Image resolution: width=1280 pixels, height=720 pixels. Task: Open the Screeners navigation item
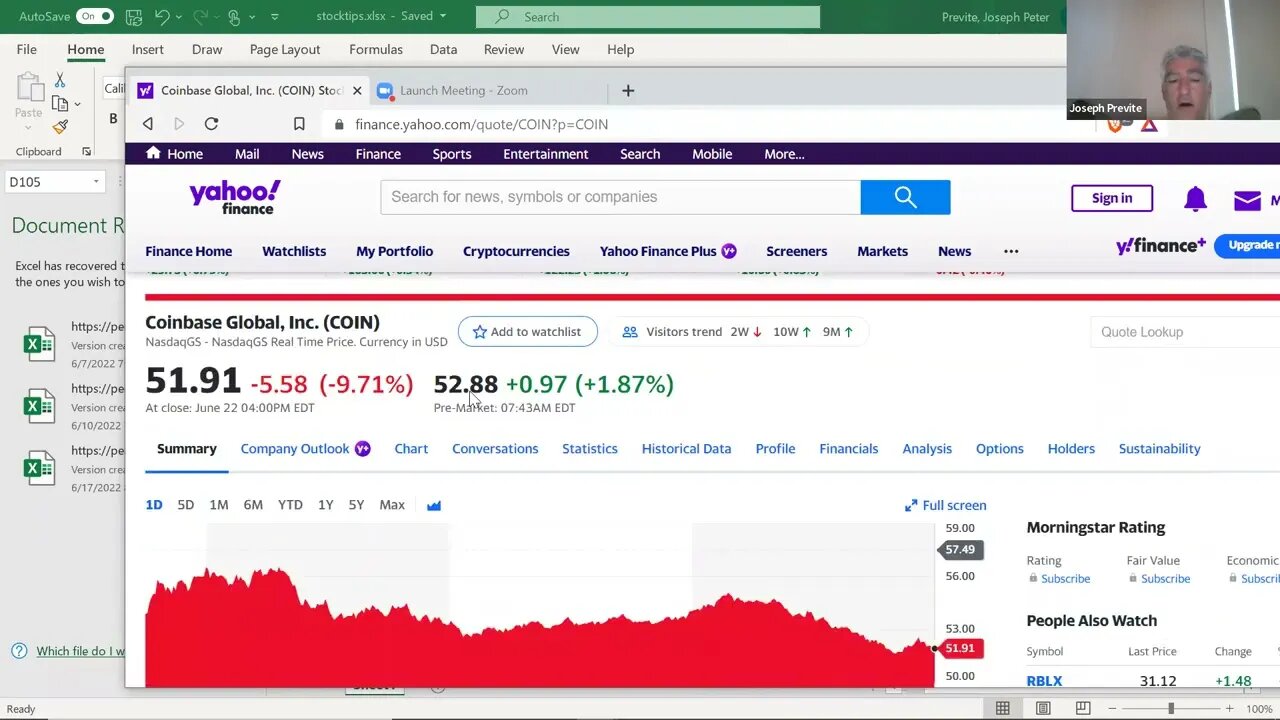tap(796, 251)
